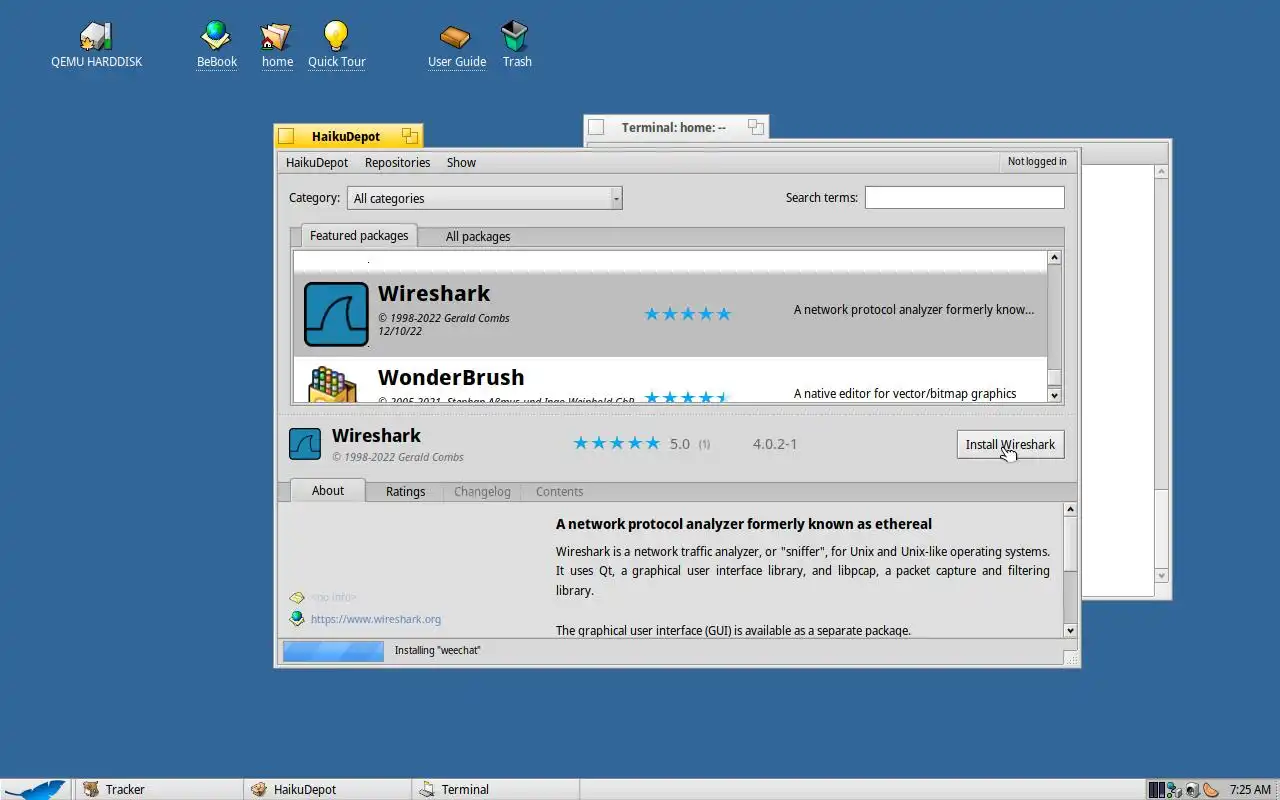Switch to the All packages tab

point(478,237)
